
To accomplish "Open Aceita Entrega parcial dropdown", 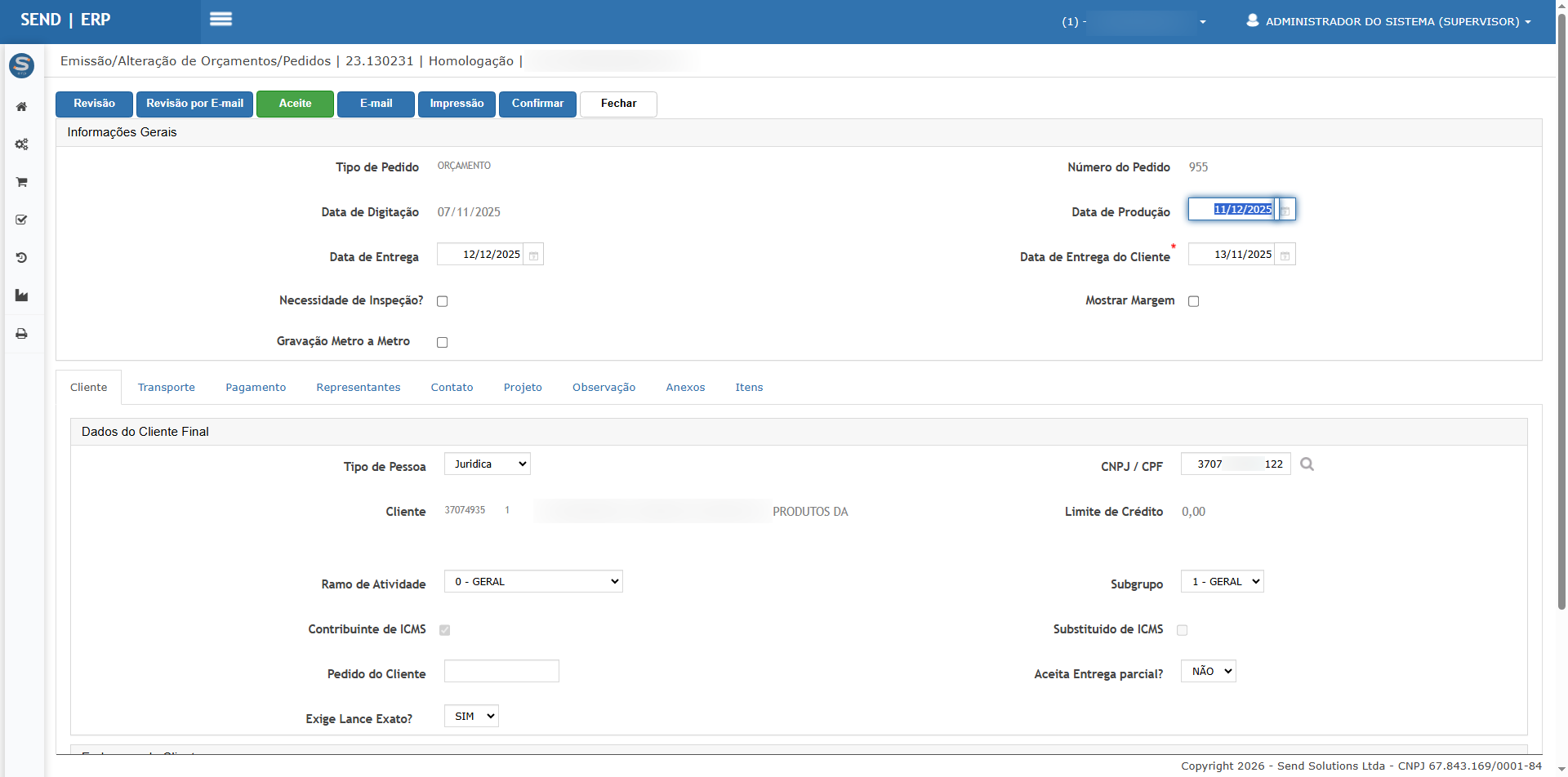I will tap(1208, 672).
